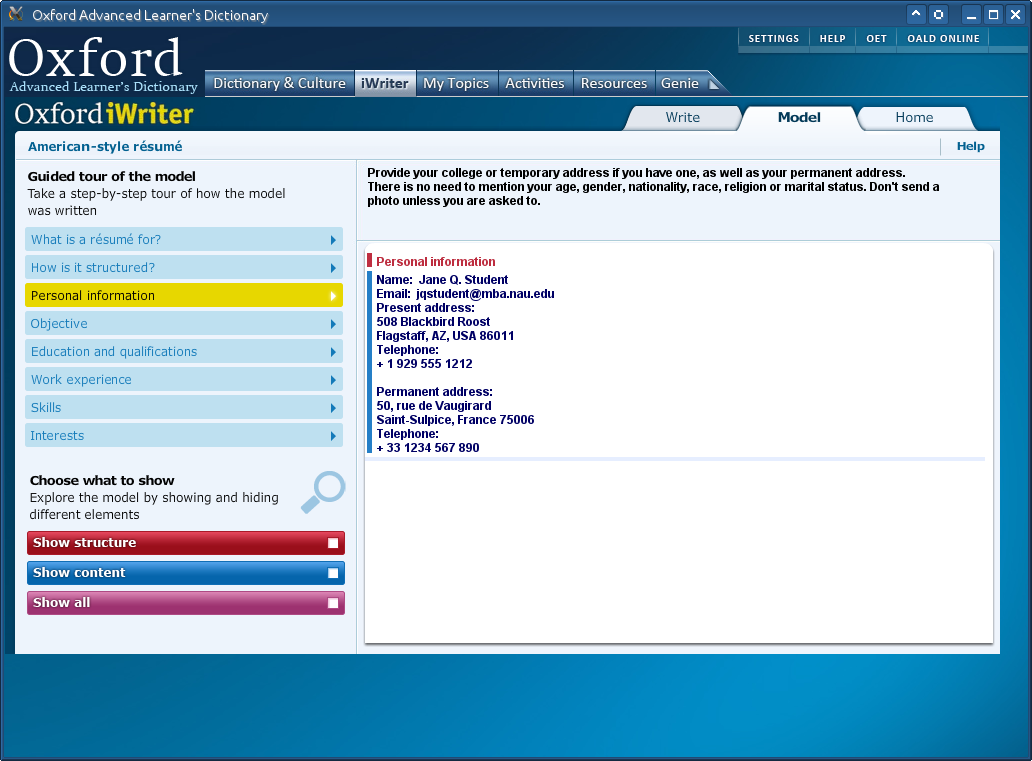Open the Activities tab

point(535,84)
